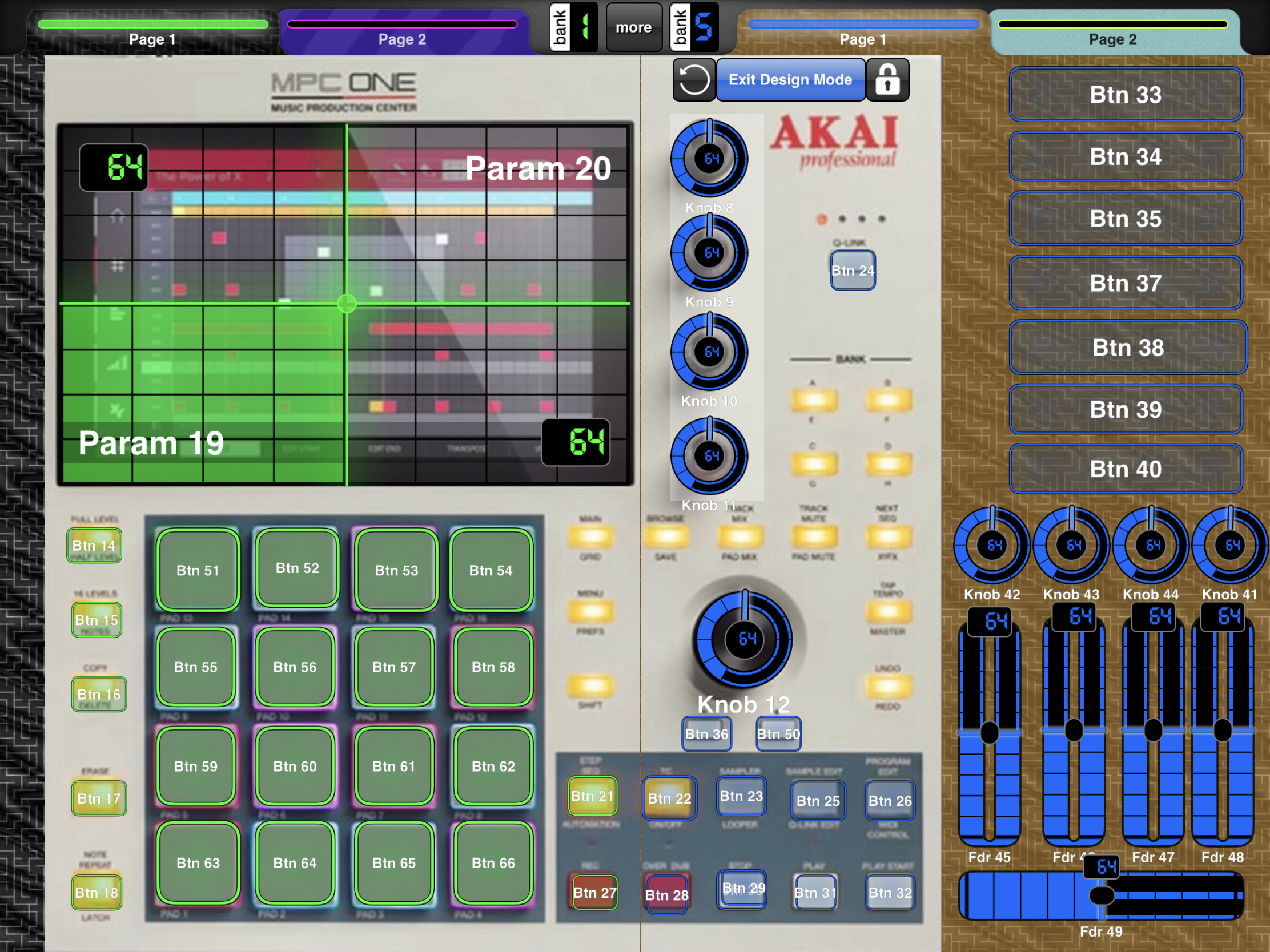Switch to the green Page 1 tab
The width and height of the screenshot is (1270, 952).
point(152,32)
